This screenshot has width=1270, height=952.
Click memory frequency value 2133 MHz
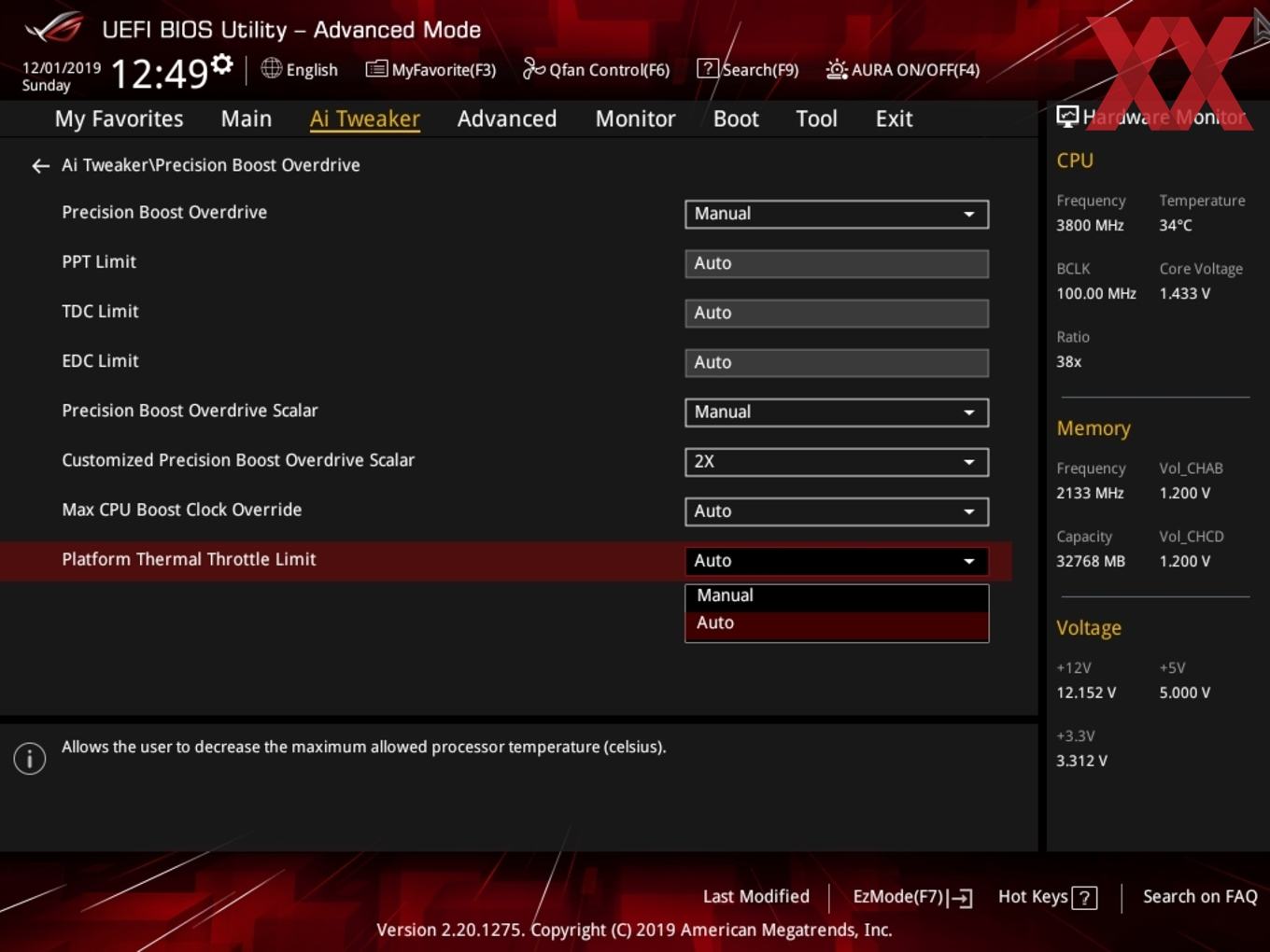tap(1090, 493)
